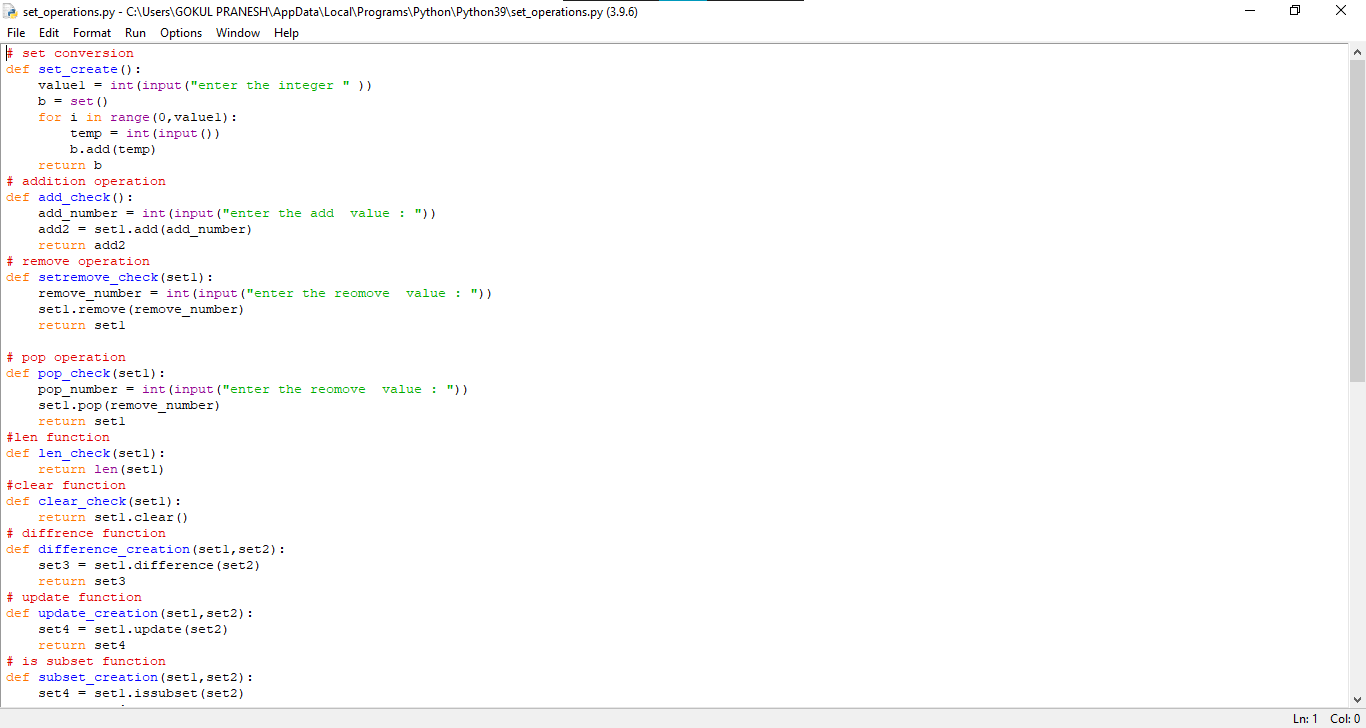Click the 'def set_create():' line
The width and height of the screenshot is (1366, 728).
point(74,69)
